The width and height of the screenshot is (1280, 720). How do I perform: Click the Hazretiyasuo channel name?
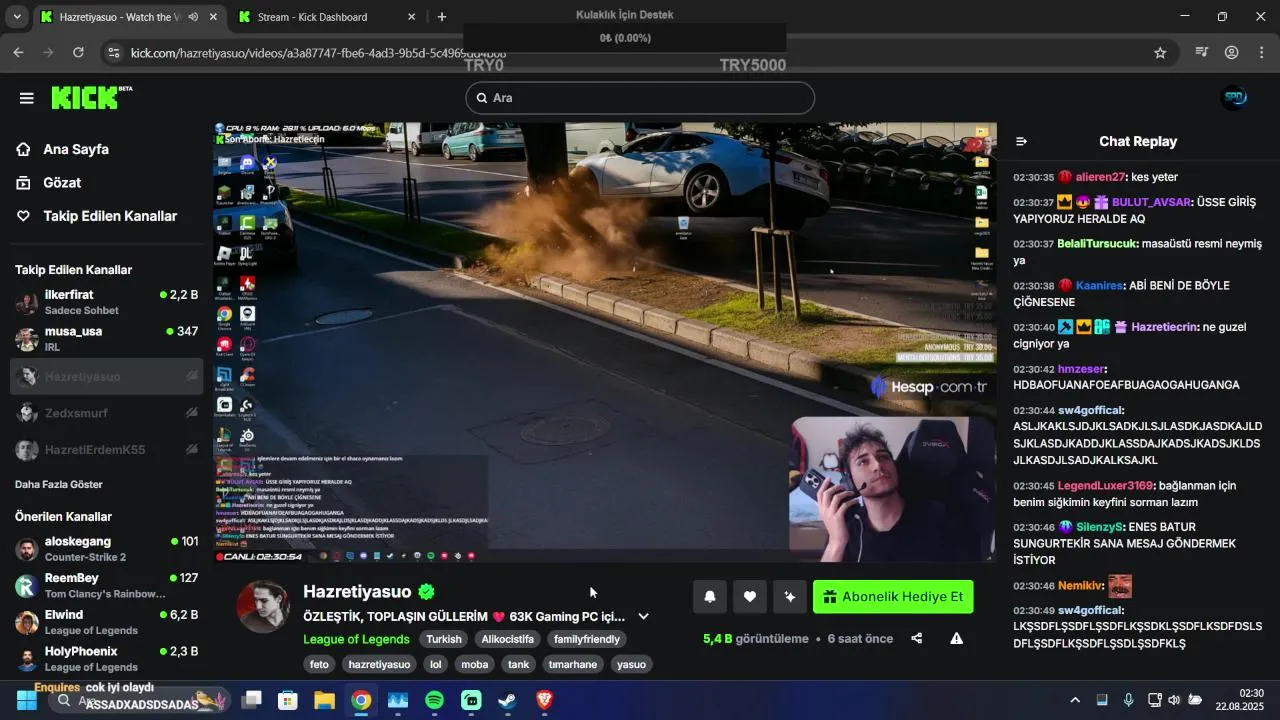pyautogui.click(x=357, y=591)
